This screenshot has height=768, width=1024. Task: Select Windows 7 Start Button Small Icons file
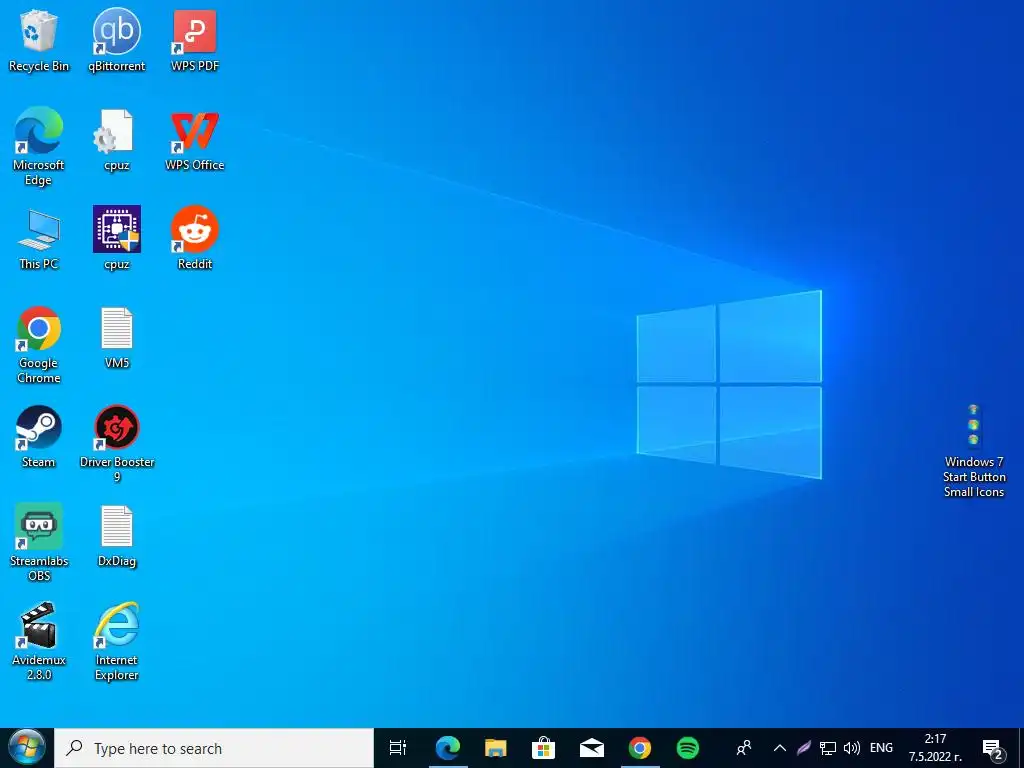click(x=974, y=452)
